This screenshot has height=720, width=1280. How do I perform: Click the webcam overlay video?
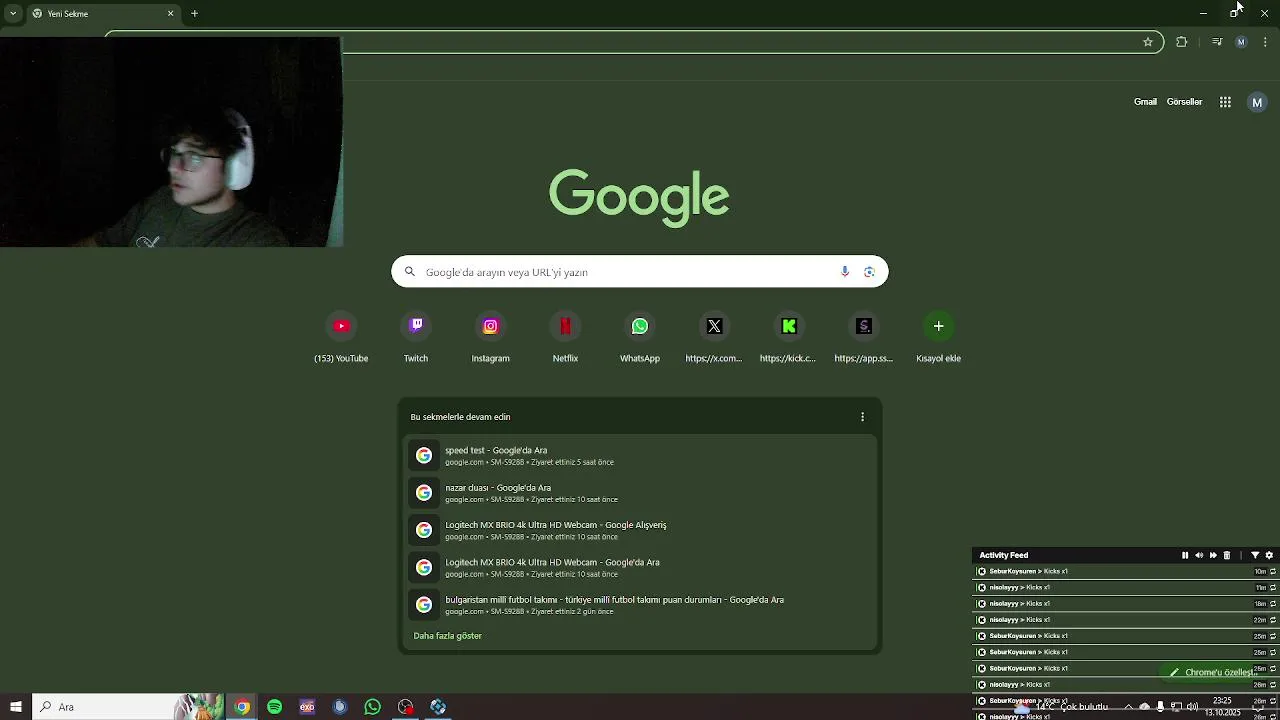(171, 142)
